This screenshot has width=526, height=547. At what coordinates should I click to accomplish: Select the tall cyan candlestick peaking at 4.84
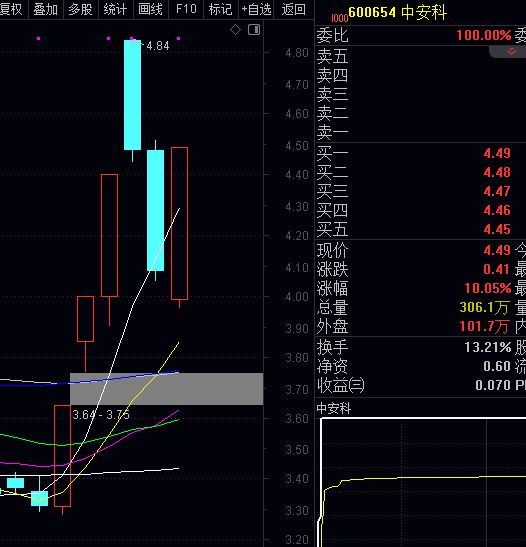[x=133, y=95]
